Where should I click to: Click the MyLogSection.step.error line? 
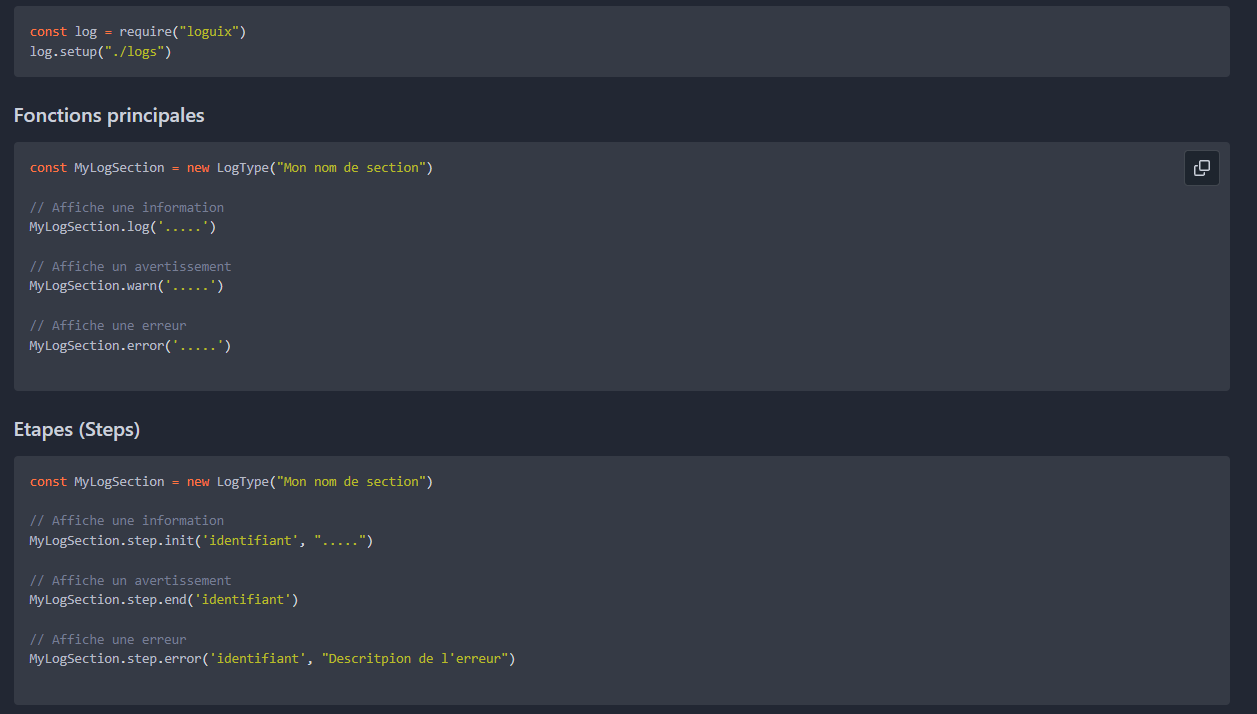coord(271,659)
